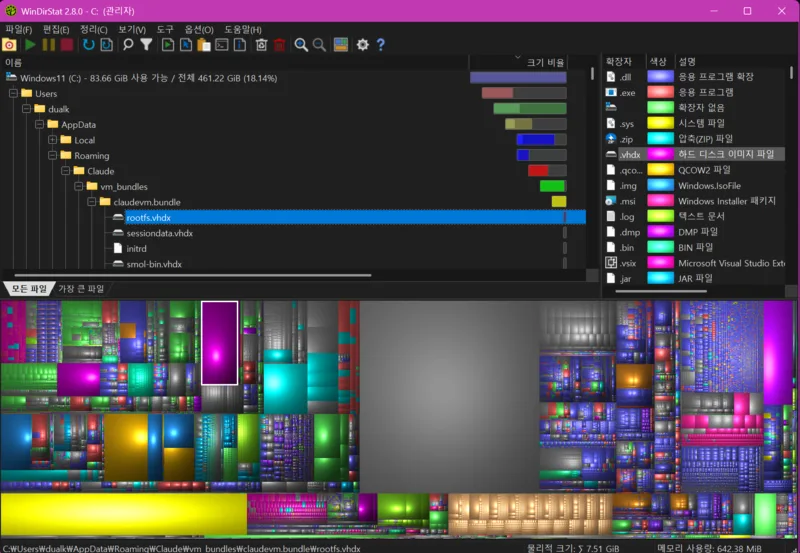Click the red stop scan icon
800x553 pixels.
click(x=67, y=45)
